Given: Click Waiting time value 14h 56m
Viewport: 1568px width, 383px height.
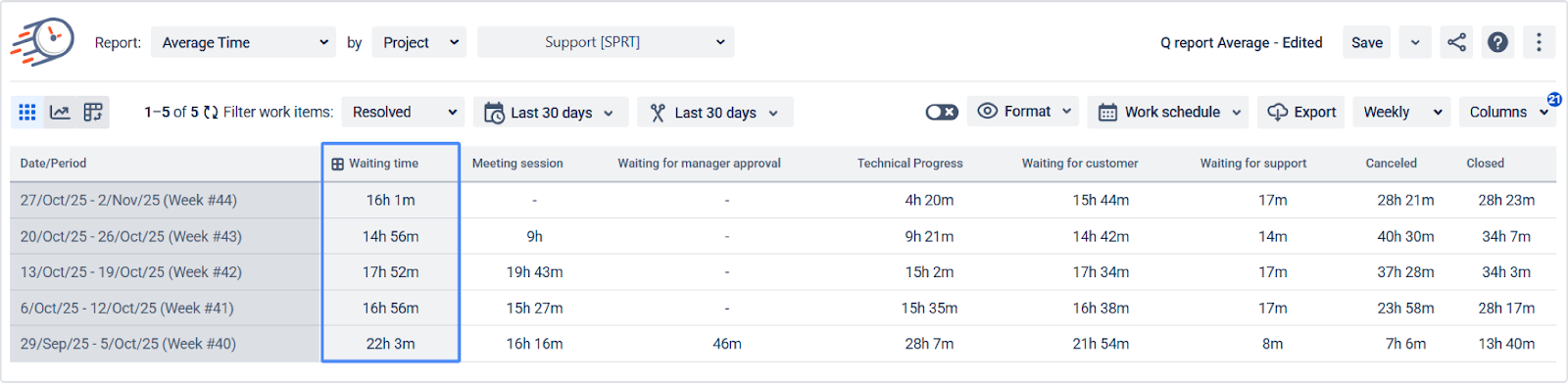Looking at the screenshot, I should coord(391,236).
